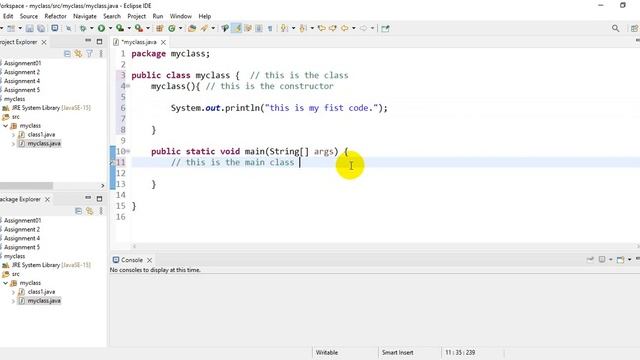Toggle Link with Editor in Package Explorer

click(x=89, y=211)
